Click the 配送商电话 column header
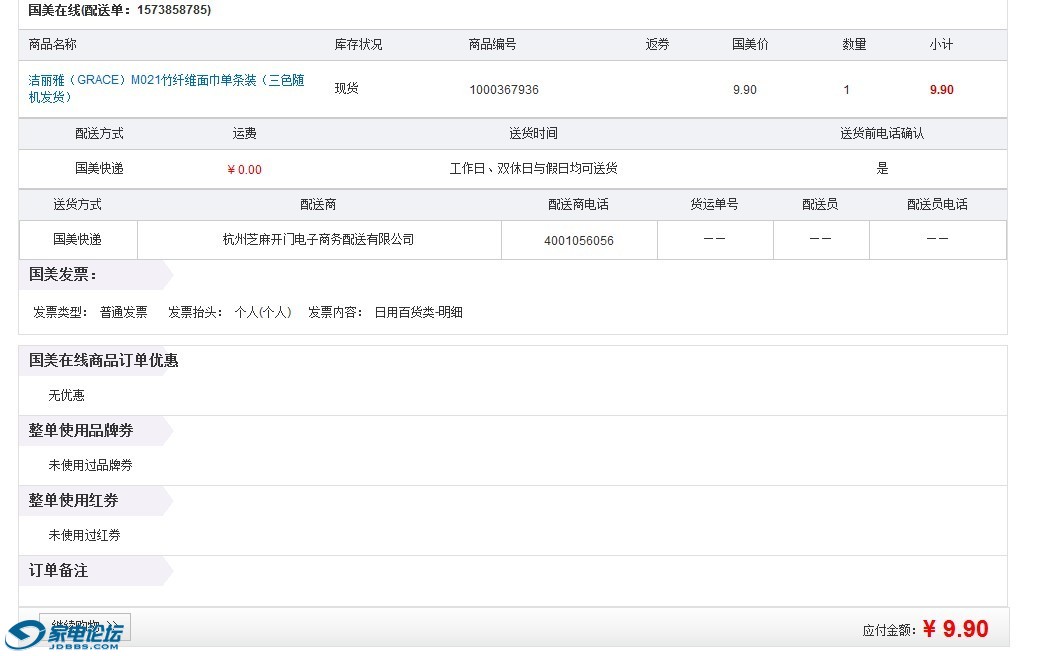Screen dimensions: 1039x656 578,204
